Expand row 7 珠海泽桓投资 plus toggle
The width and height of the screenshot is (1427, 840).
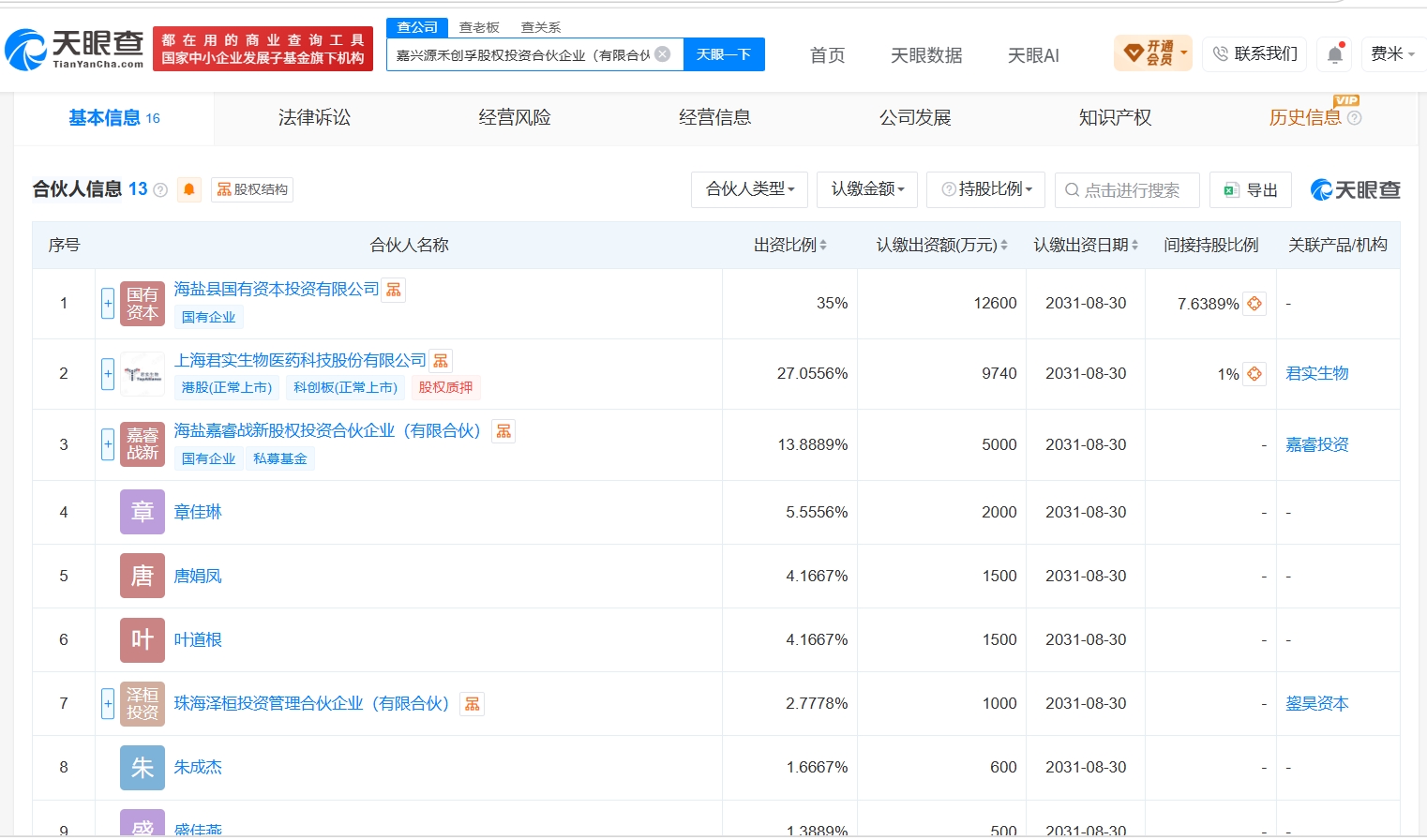[x=108, y=703]
